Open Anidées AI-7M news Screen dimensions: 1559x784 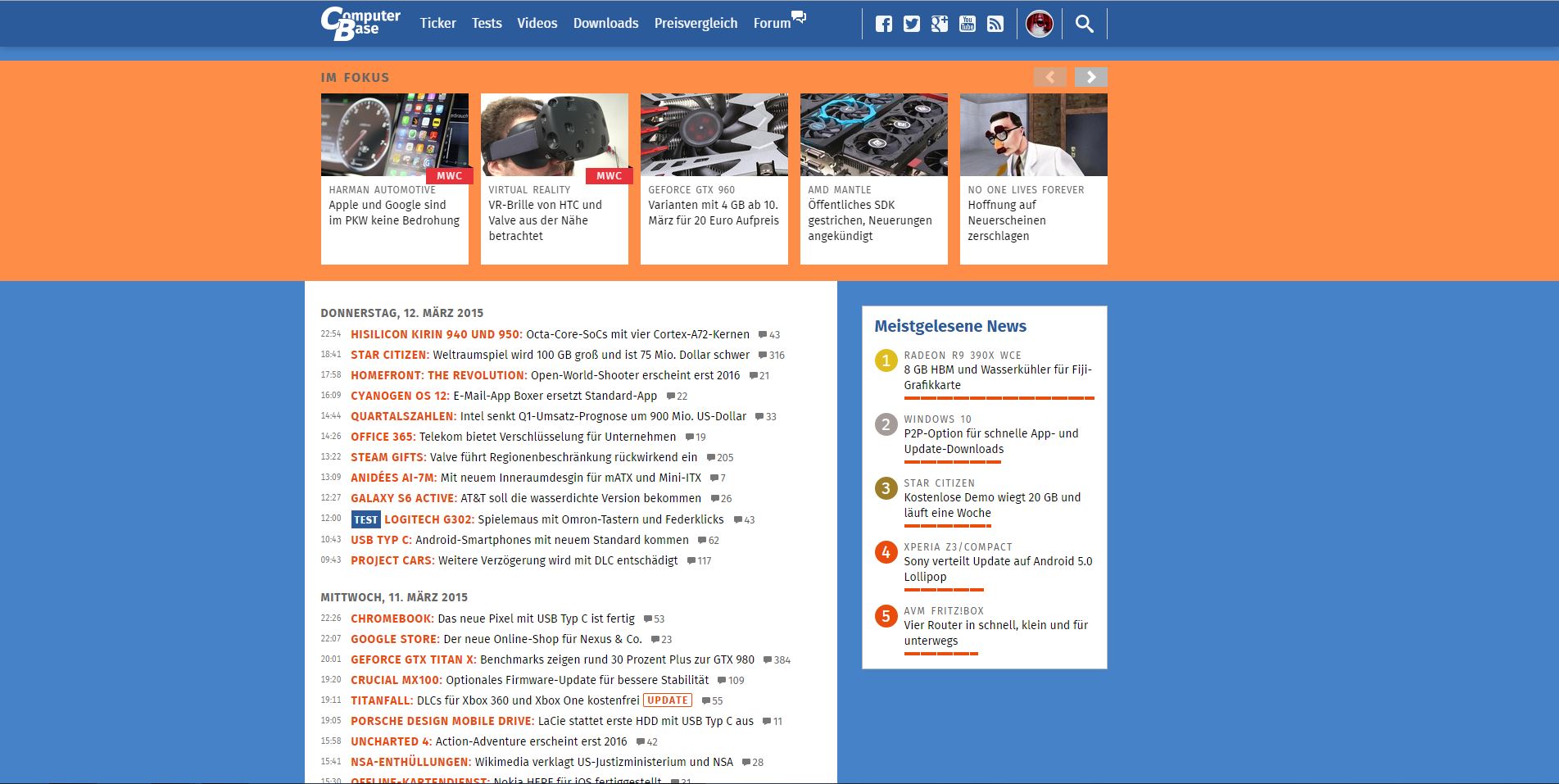pyautogui.click(x=526, y=478)
